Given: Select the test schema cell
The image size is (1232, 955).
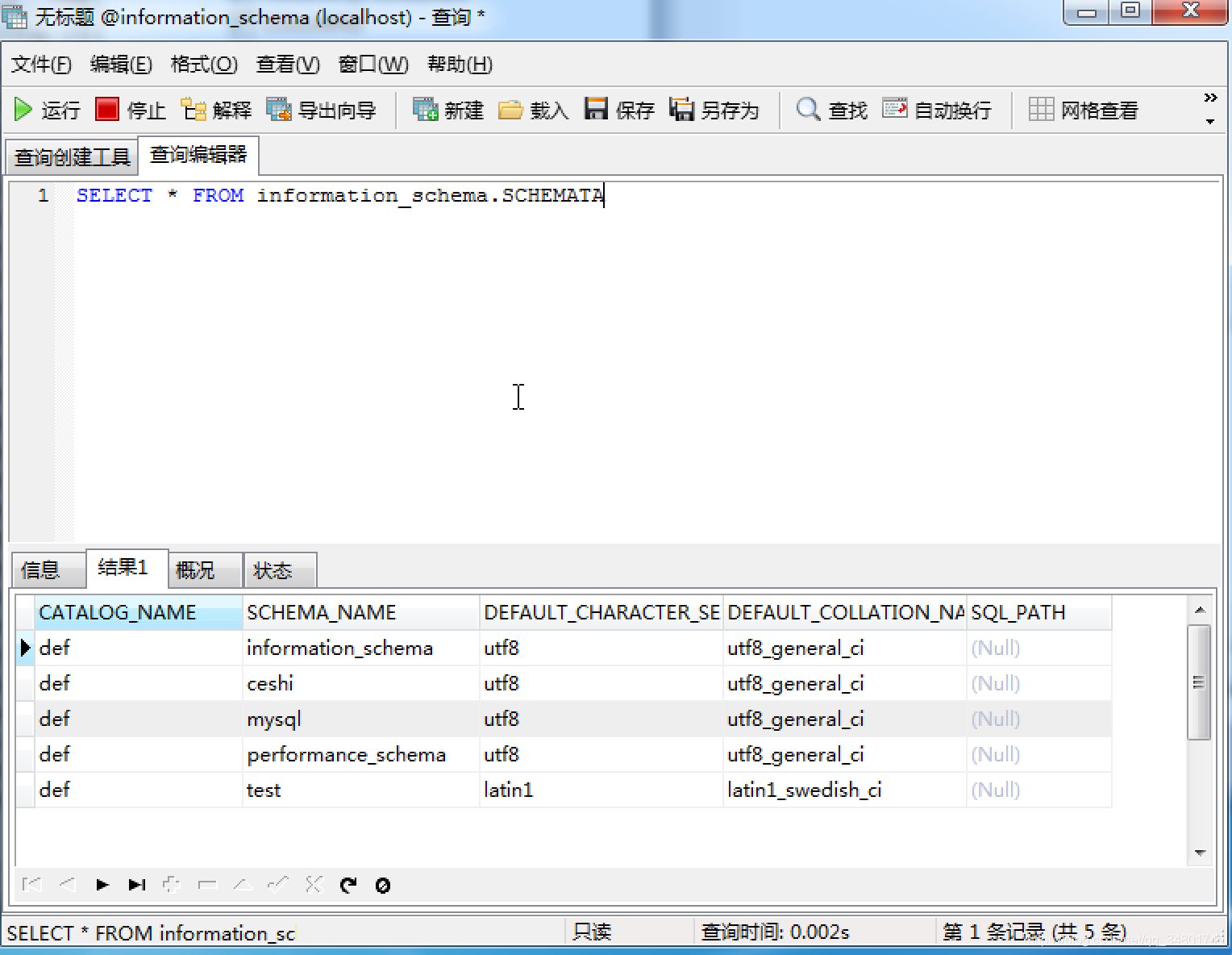Looking at the screenshot, I should click(x=360, y=790).
